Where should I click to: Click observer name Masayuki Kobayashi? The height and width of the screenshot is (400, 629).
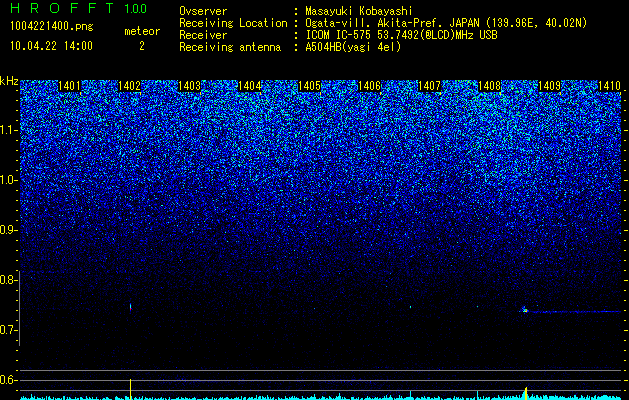click(359, 11)
